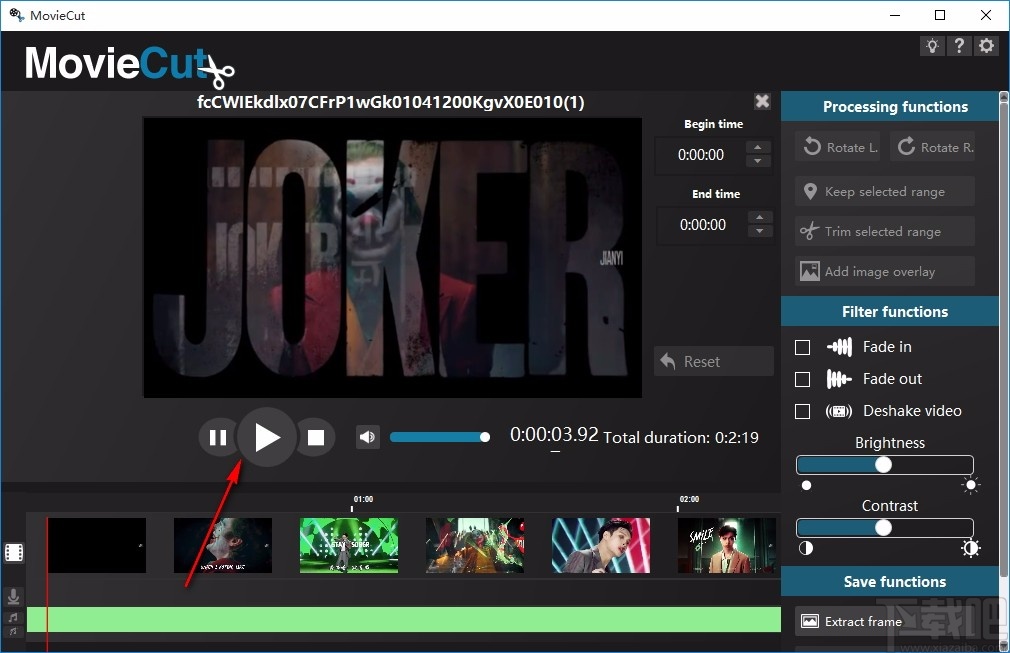Click the 02:00 timeline marker
The width and height of the screenshot is (1010, 653).
coord(689,499)
